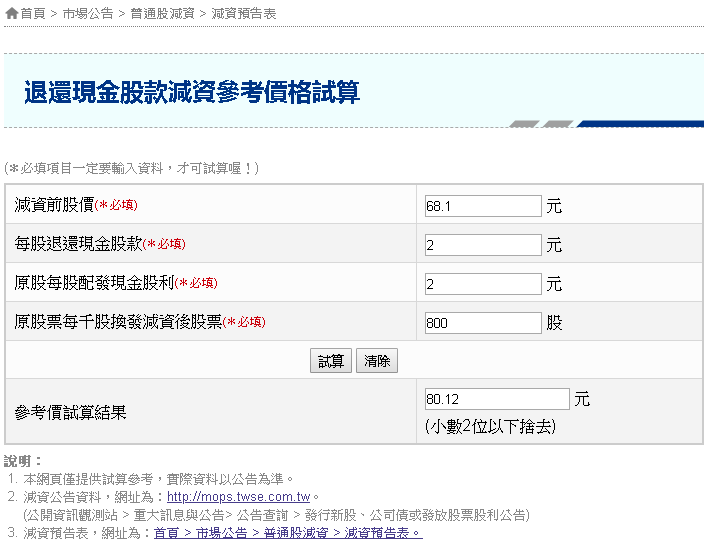
Task: Select the 參考價試算結果 field showing 80.12
Action: pyautogui.click(x=497, y=399)
